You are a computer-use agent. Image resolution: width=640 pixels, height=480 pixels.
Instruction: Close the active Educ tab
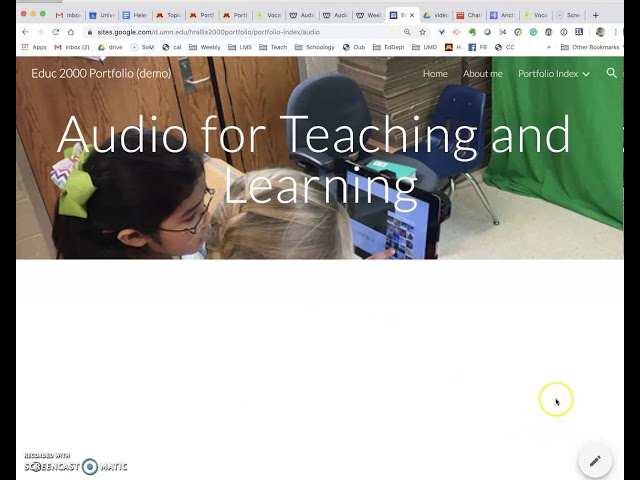tap(412, 15)
